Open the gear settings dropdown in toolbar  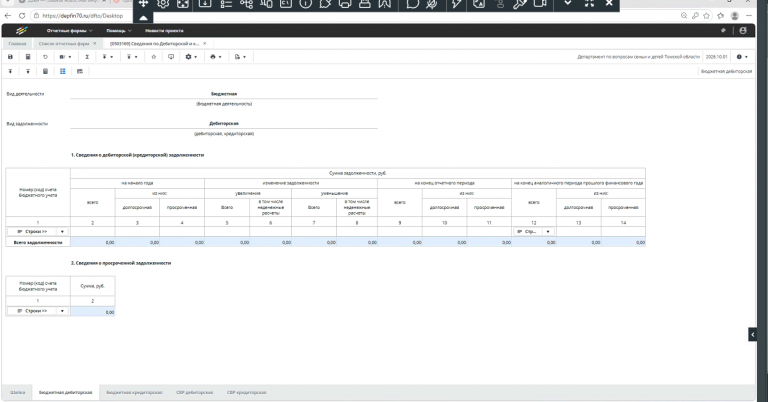click(x=191, y=57)
